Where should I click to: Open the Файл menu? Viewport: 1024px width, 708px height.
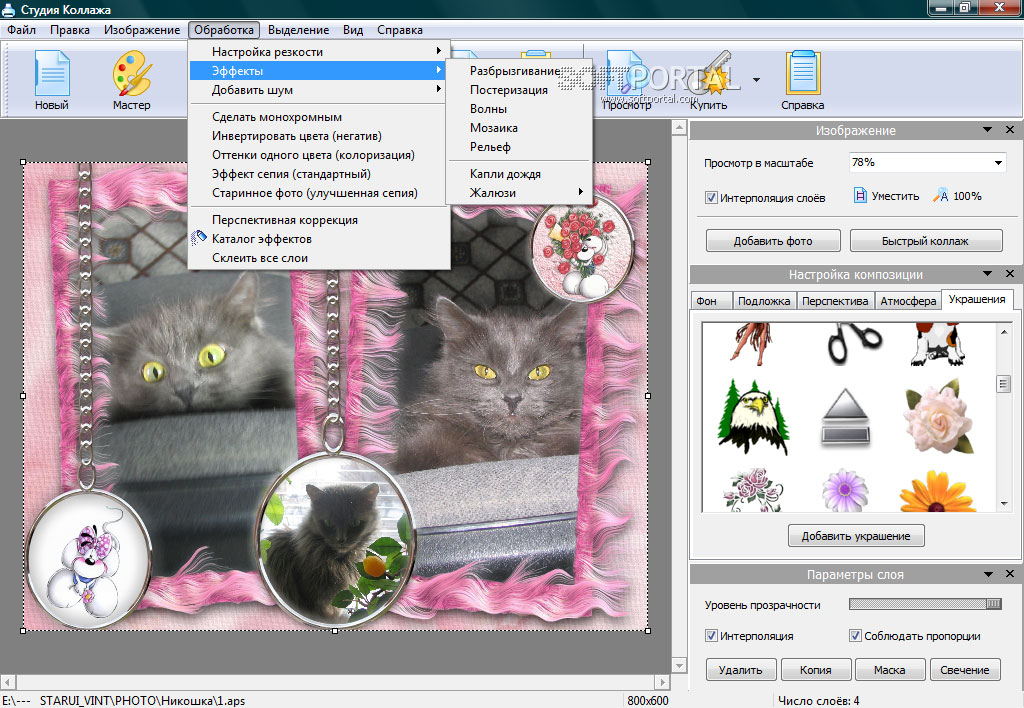[22, 29]
